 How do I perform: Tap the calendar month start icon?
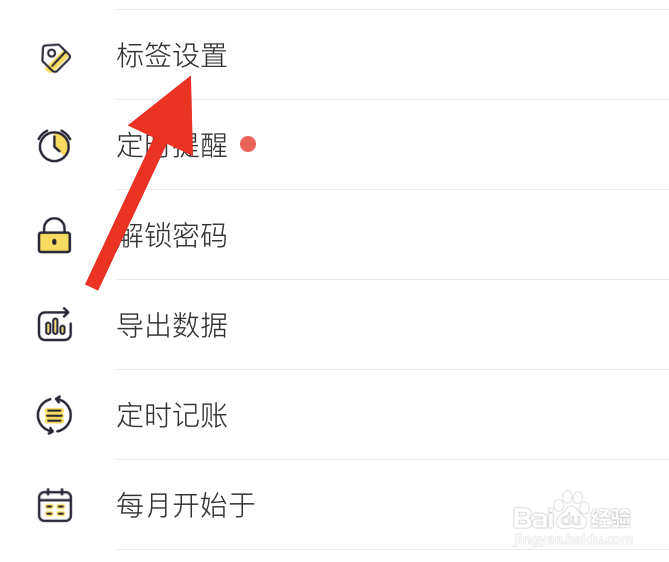click(55, 505)
